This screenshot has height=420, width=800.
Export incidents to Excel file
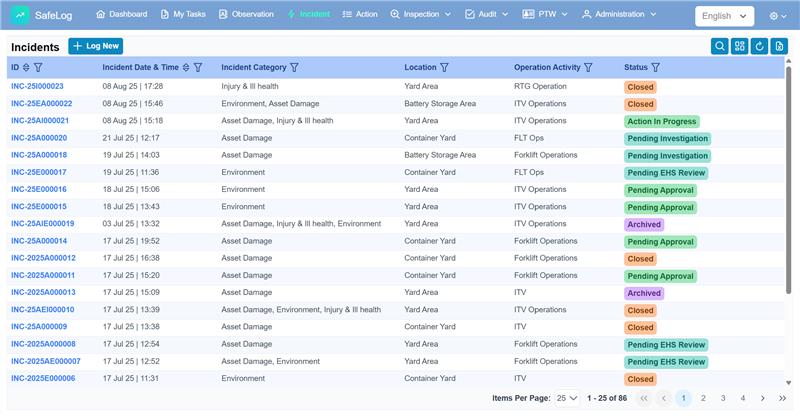tap(779, 46)
